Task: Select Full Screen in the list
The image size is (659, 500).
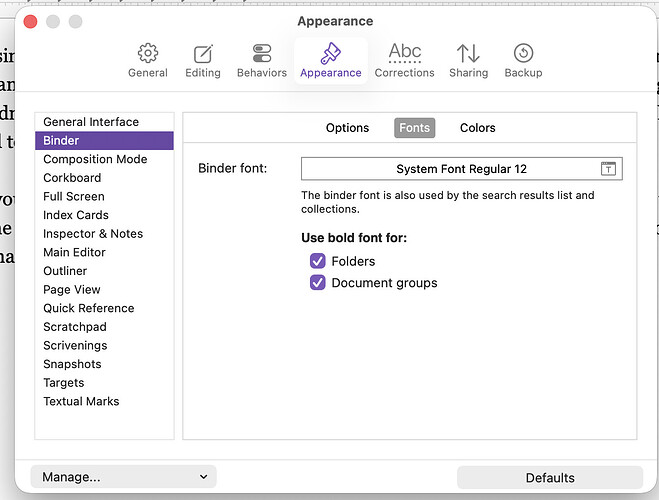Action: [104, 196]
